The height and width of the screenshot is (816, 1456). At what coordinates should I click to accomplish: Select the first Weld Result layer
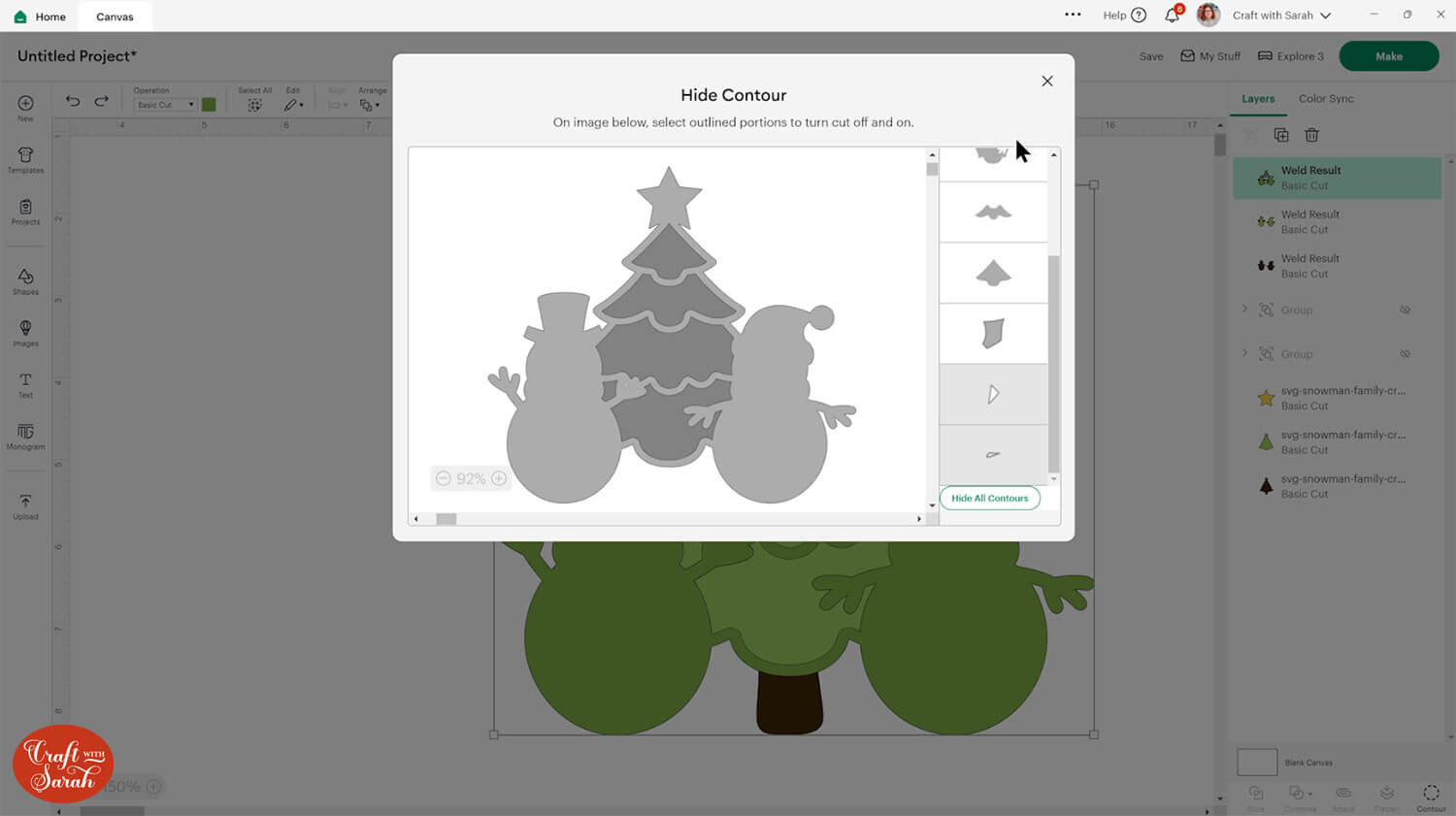click(x=1337, y=178)
